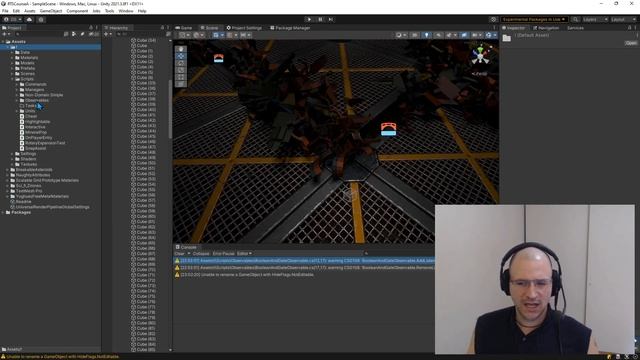
Task: Click the Inspector panel lock icon
Action: pyautogui.click(x=629, y=28)
